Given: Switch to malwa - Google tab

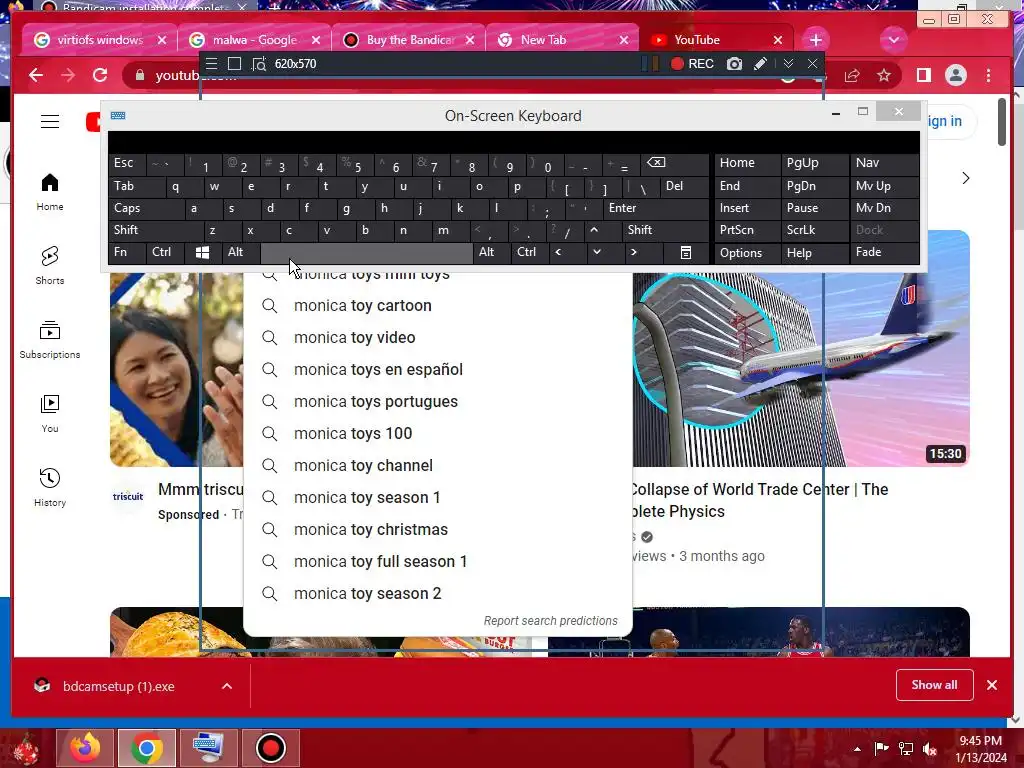Looking at the screenshot, I should coord(254,40).
